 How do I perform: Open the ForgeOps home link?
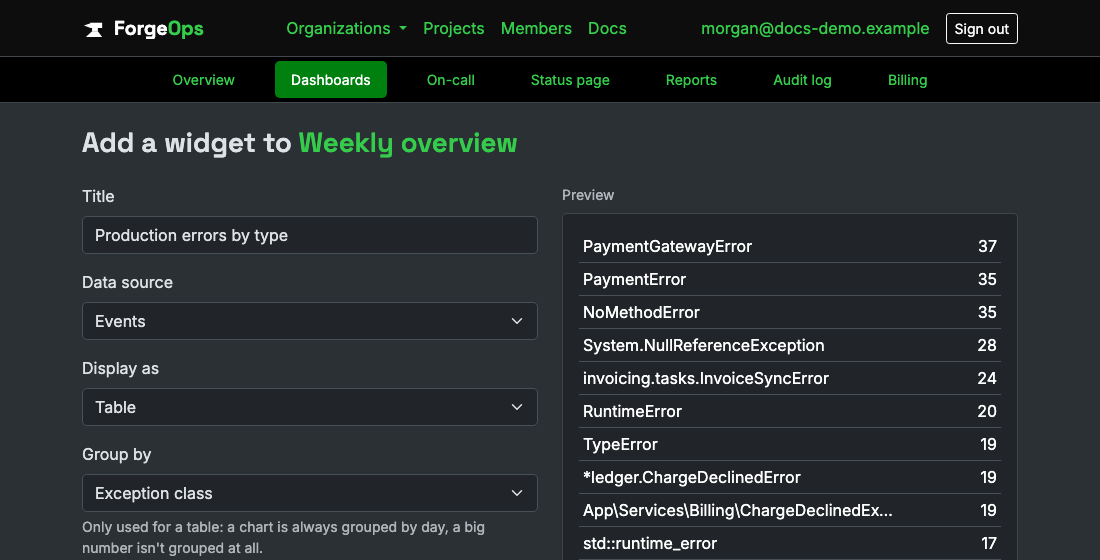(144, 29)
